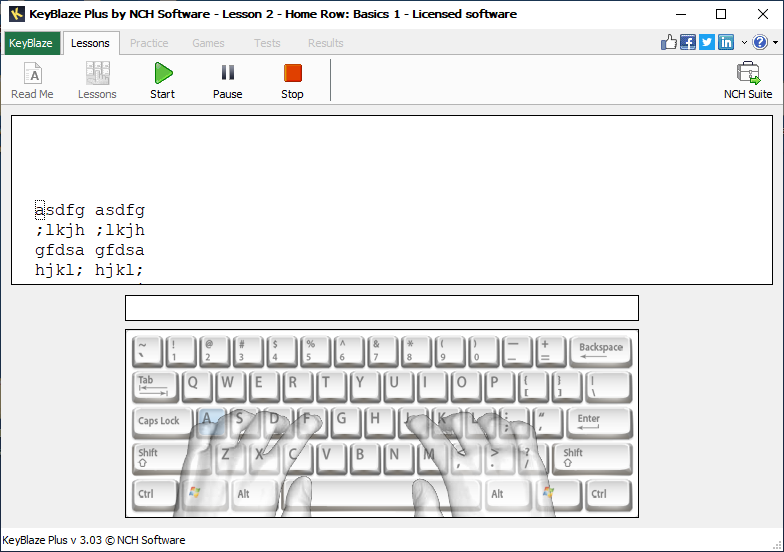Click the right Alt key

pyautogui.click(x=508, y=495)
